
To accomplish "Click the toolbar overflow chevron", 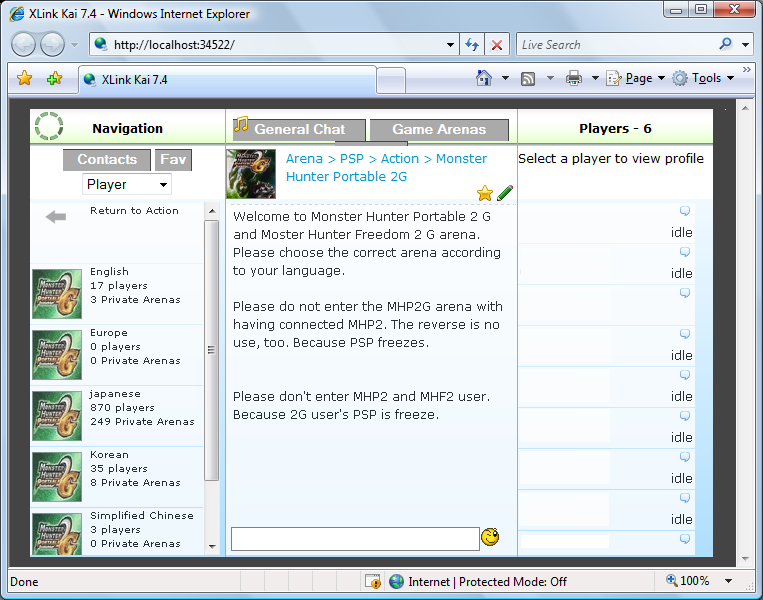I will (x=746, y=70).
